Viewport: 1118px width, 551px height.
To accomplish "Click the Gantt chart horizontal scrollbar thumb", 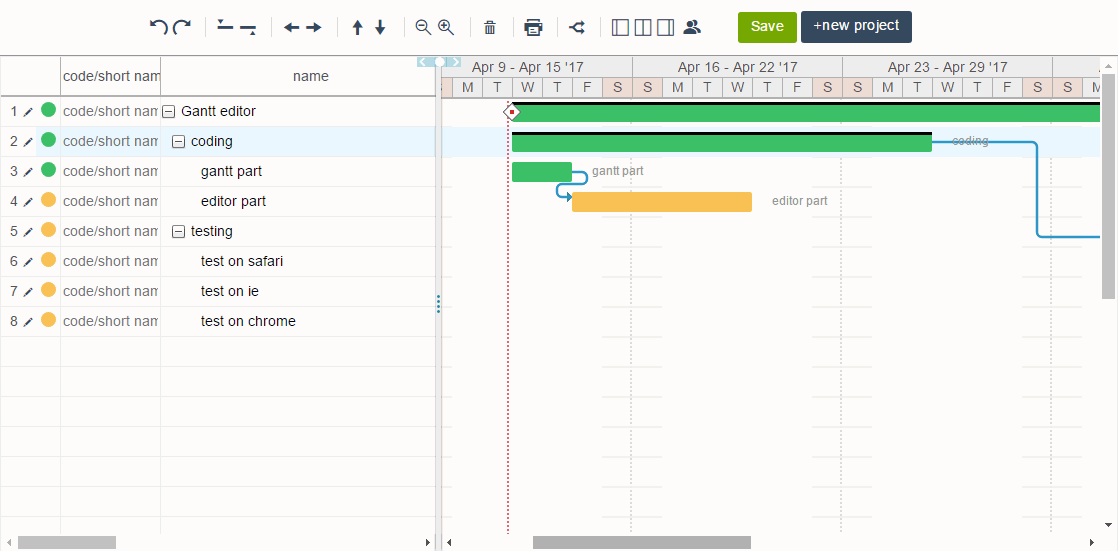I will point(642,542).
